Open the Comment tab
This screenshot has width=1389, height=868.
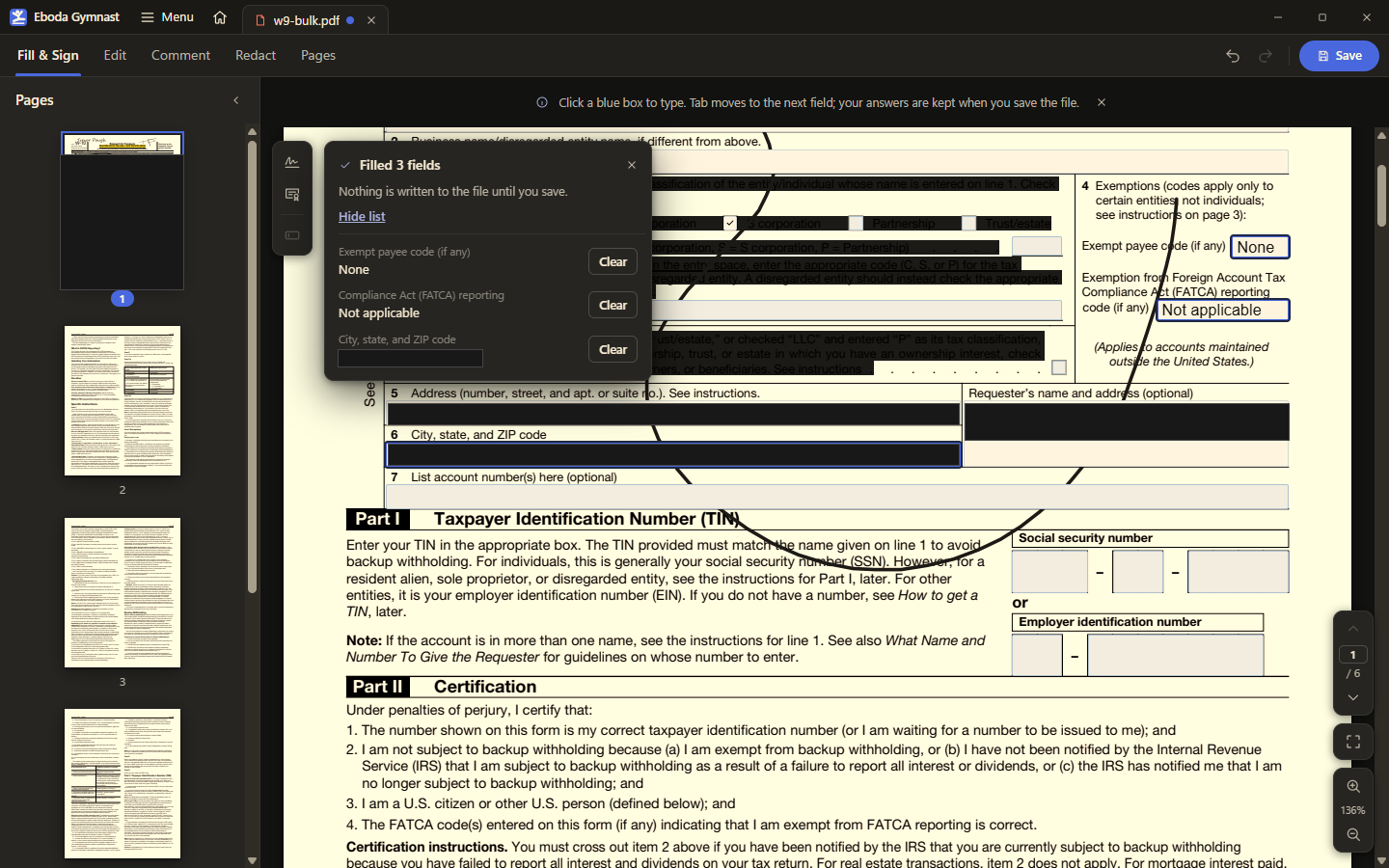click(x=180, y=56)
